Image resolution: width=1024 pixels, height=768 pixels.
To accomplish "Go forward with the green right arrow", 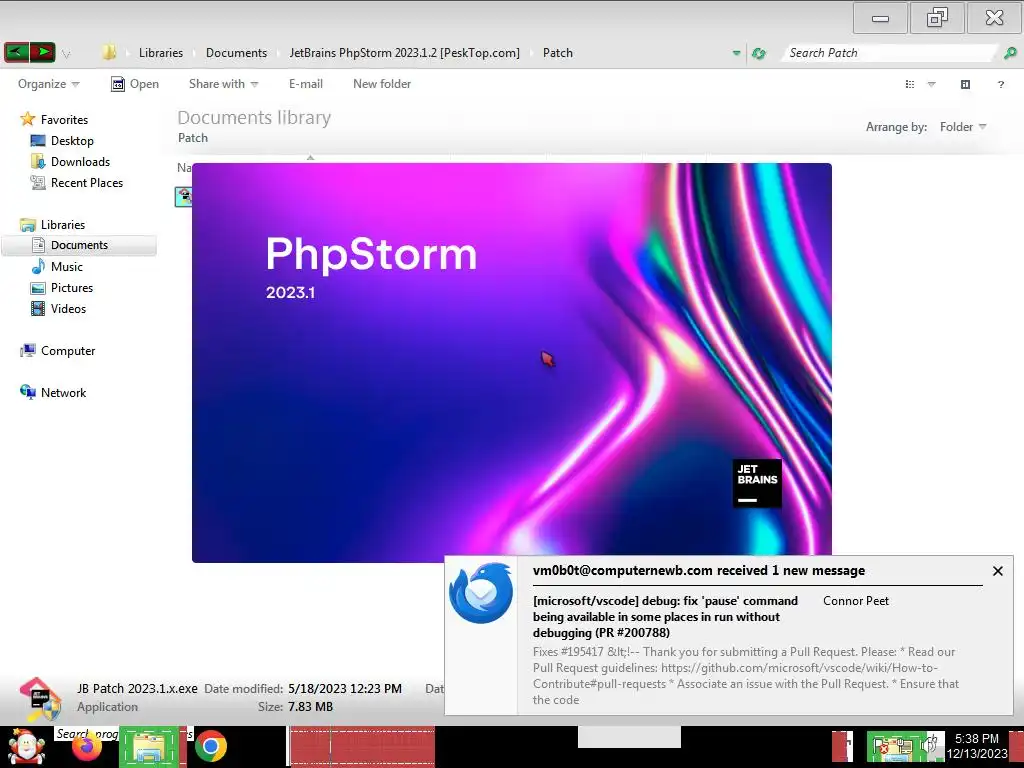I will click(42, 52).
